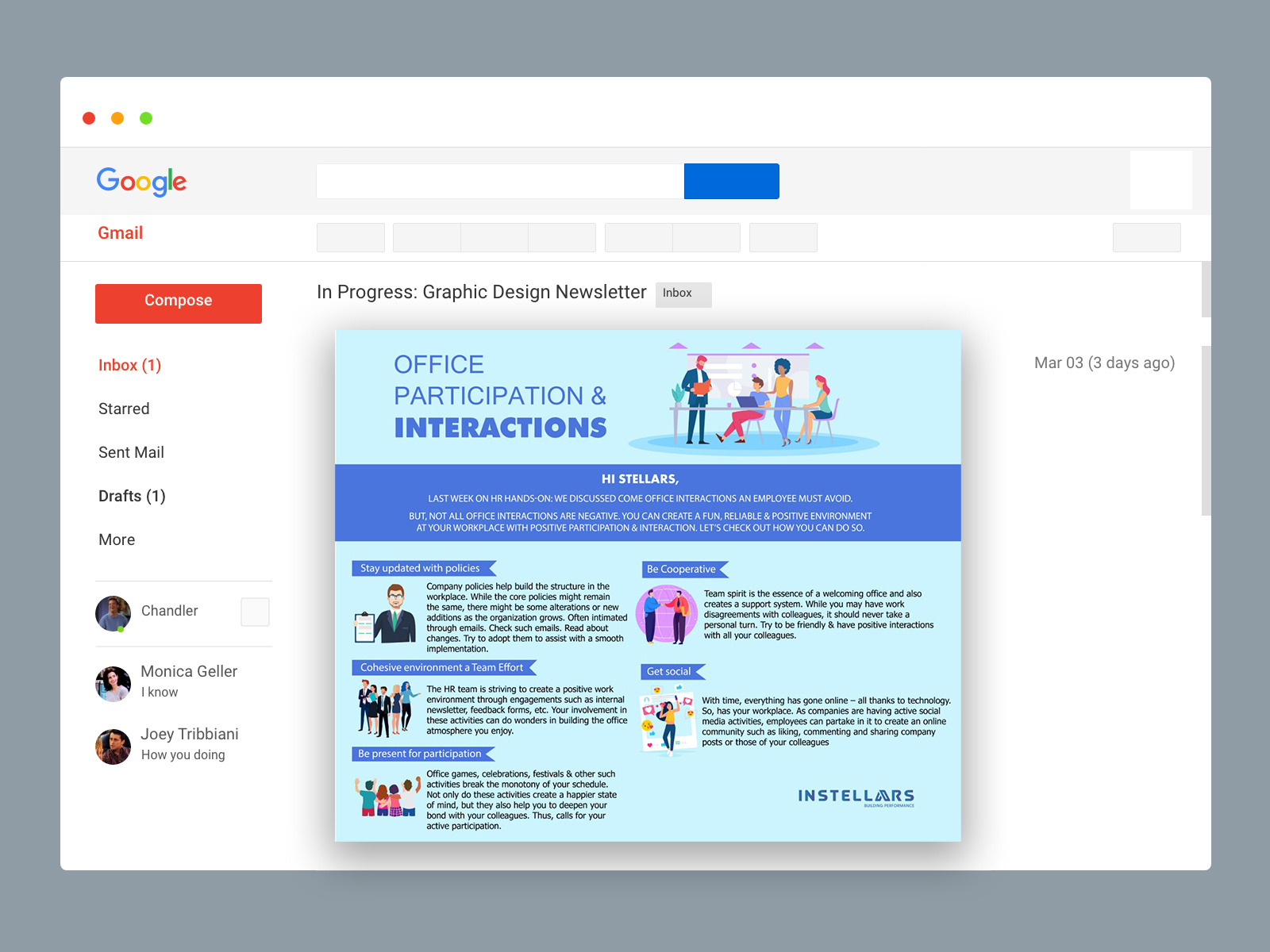Check the checkbox next to Chandler

pyautogui.click(x=255, y=612)
